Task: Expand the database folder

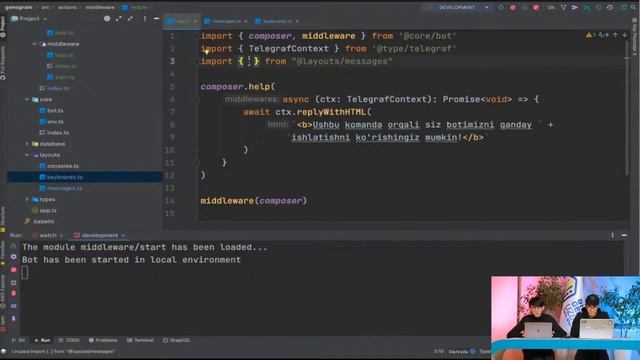Action: [27, 144]
